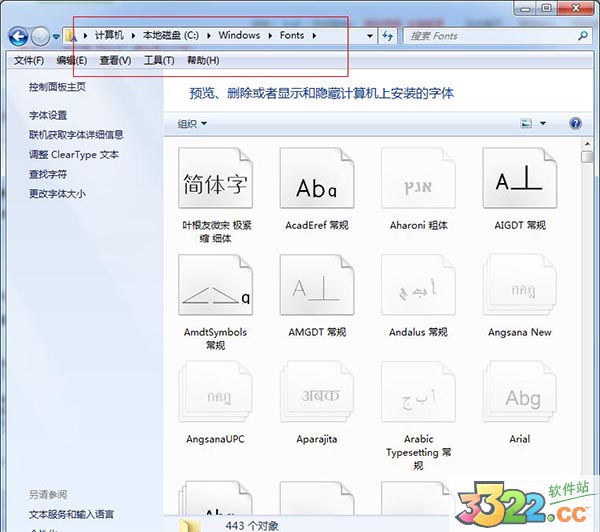Viewport: 600px width, 532px height.
Task: Click the magnifier search icon
Action: click(x=583, y=36)
